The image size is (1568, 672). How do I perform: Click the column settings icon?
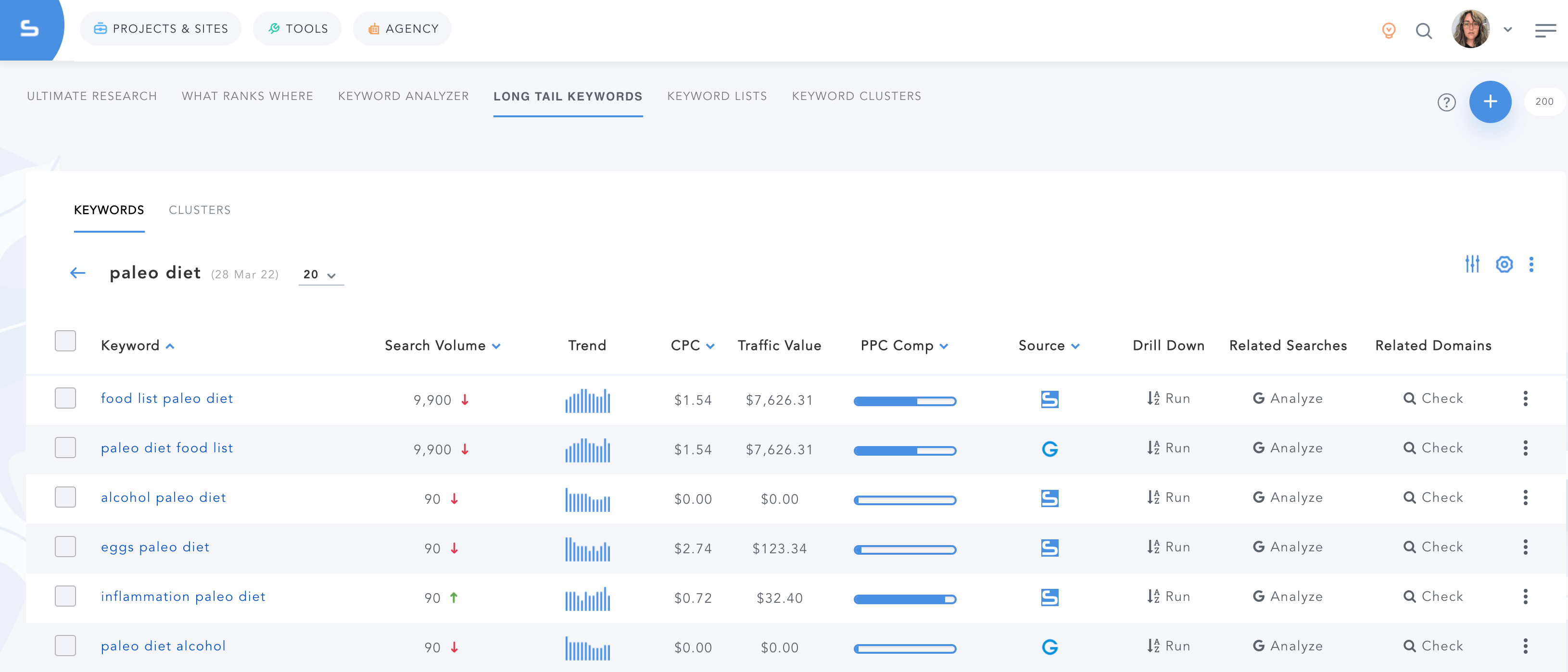[1502, 264]
